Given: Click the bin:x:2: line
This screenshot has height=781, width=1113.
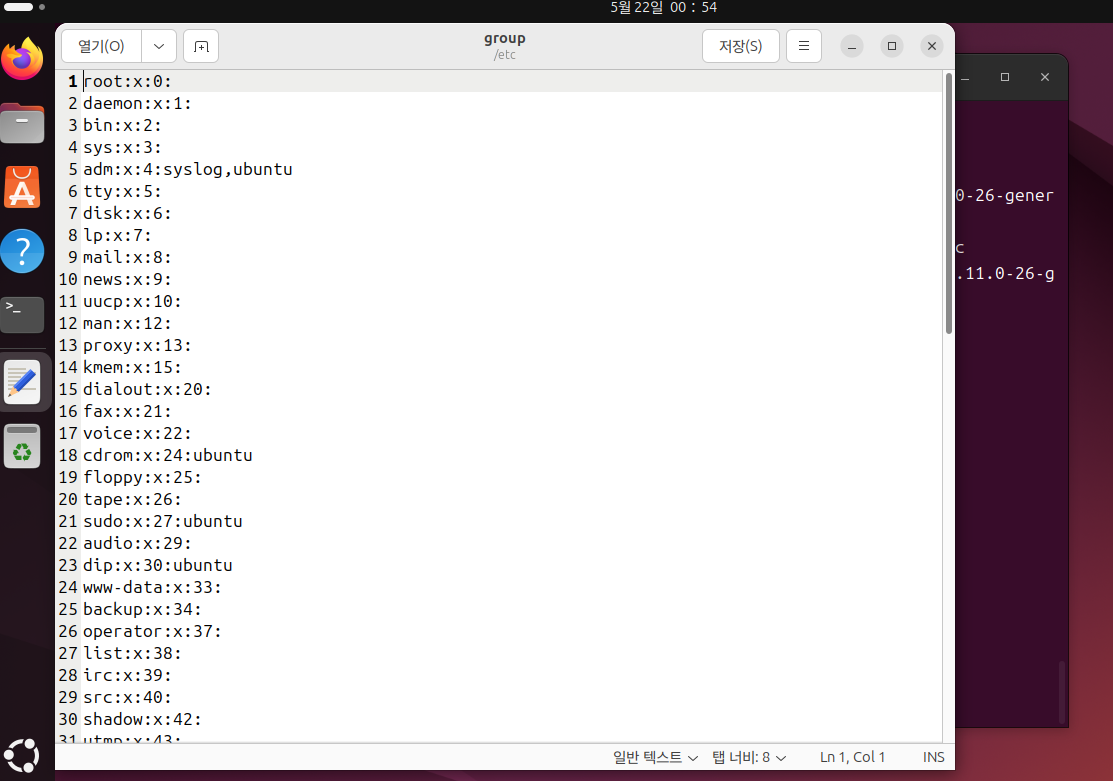Looking at the screenshot, I should (x=122, y=126).
